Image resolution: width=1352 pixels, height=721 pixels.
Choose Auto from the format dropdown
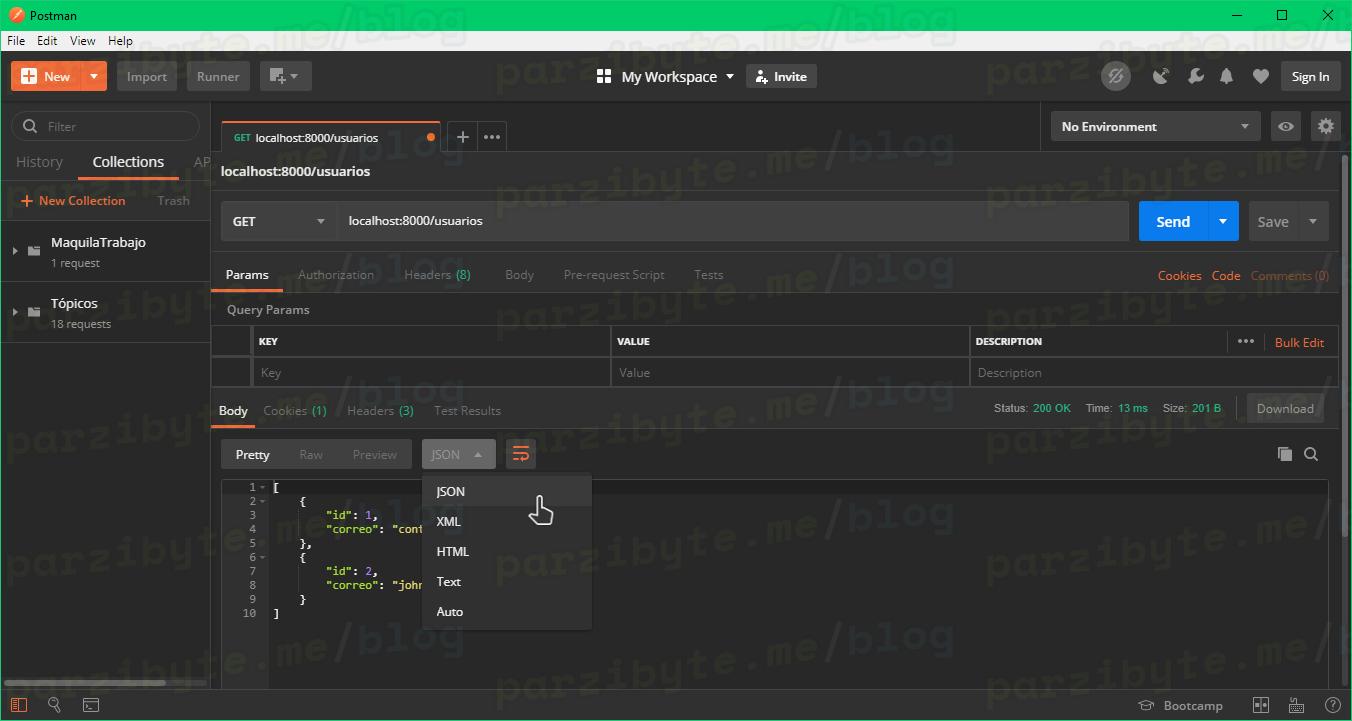point(507,611)
